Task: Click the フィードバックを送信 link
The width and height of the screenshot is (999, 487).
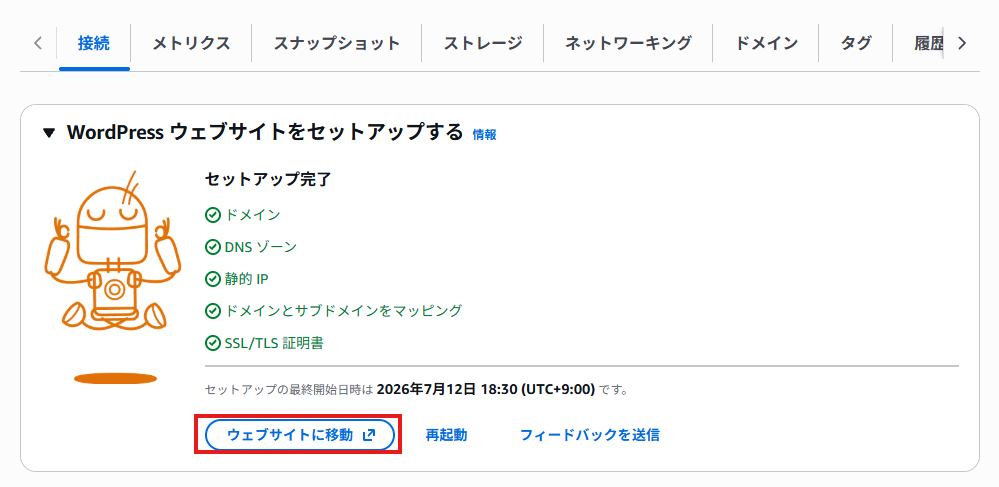Action: [x=590, y=435]
